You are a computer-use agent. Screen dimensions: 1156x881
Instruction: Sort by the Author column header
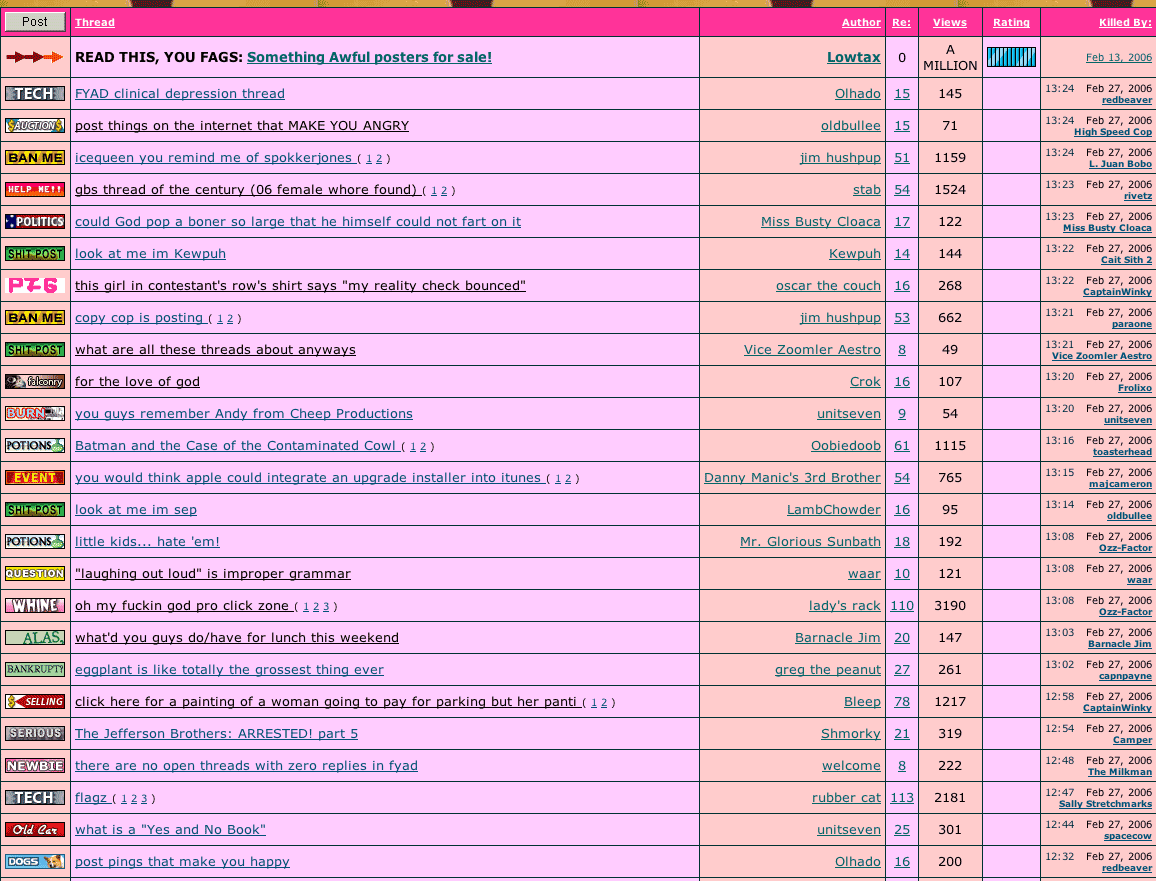tap(861, 22)
